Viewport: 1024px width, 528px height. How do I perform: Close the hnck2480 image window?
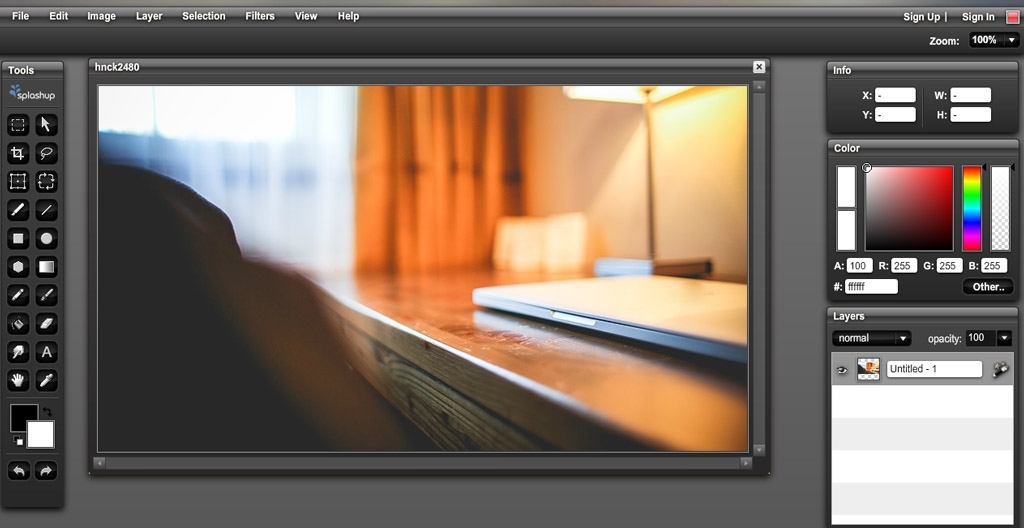coord(758,67)
